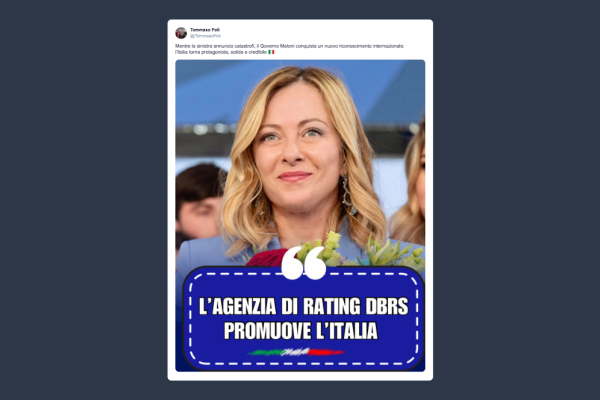
Task: Click the Italian flag emoji in tweet text
Action: 271,52
